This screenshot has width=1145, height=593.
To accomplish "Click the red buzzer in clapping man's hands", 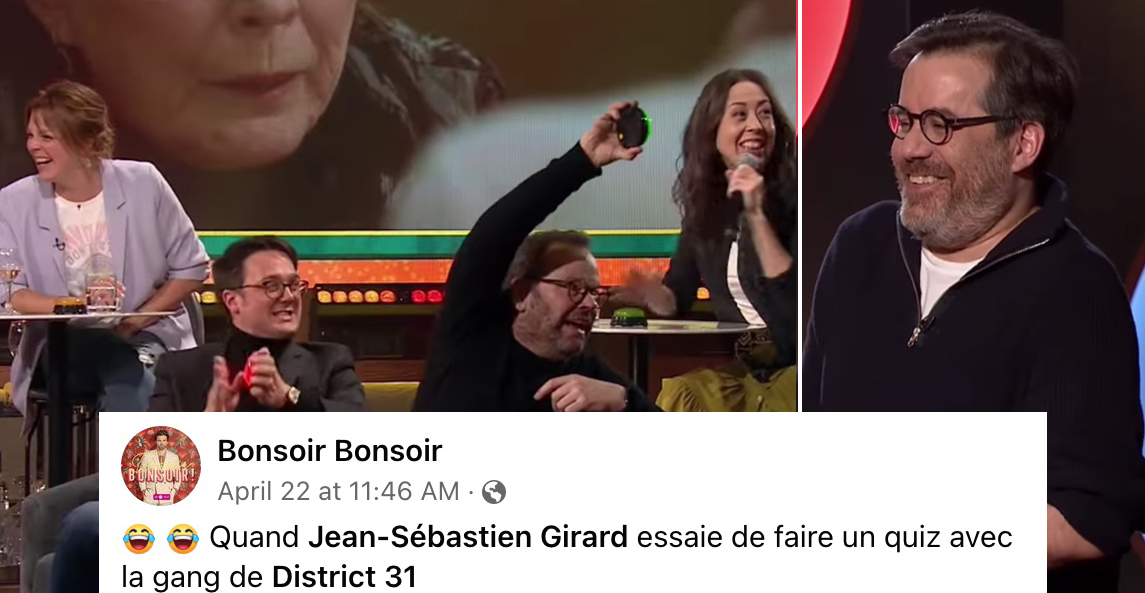I will click(x=248, y=372).
